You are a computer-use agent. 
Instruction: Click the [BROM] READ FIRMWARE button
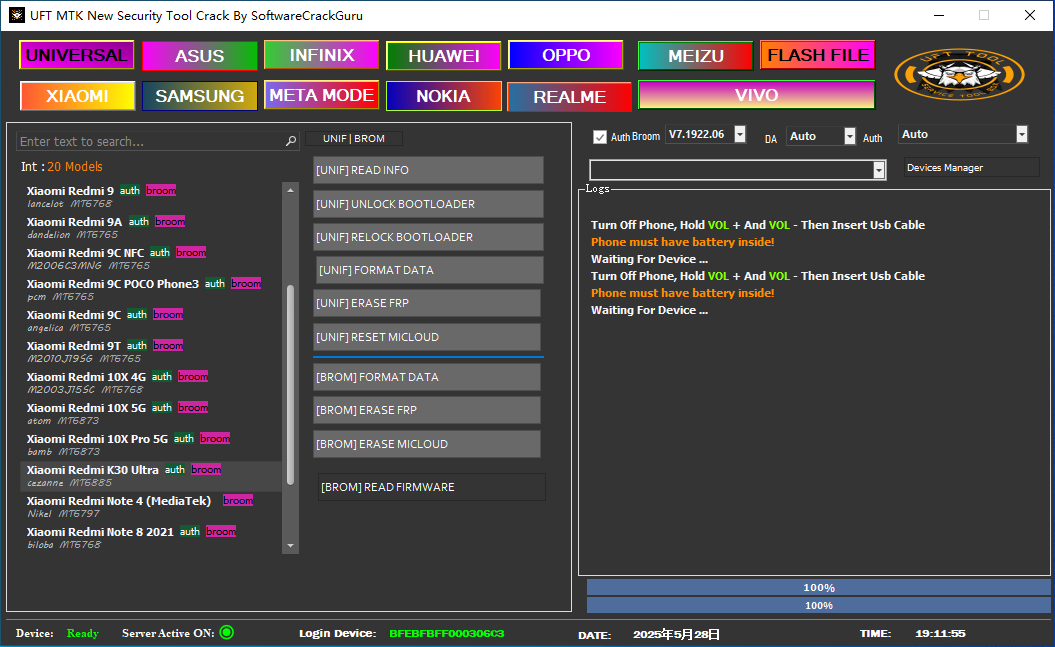[x=432, y=487]
